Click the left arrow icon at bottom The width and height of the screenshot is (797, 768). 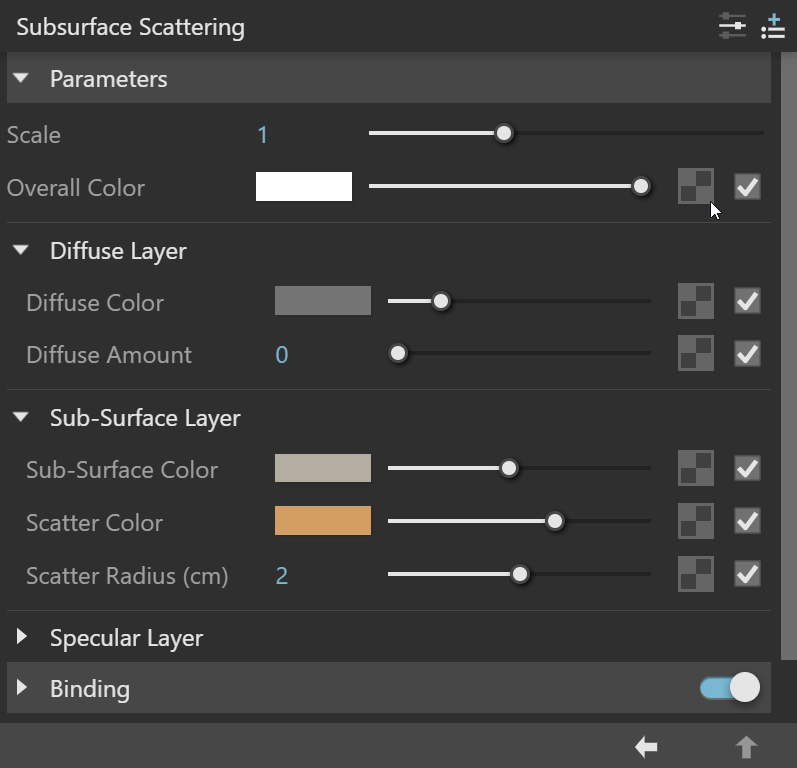(647, 747)
